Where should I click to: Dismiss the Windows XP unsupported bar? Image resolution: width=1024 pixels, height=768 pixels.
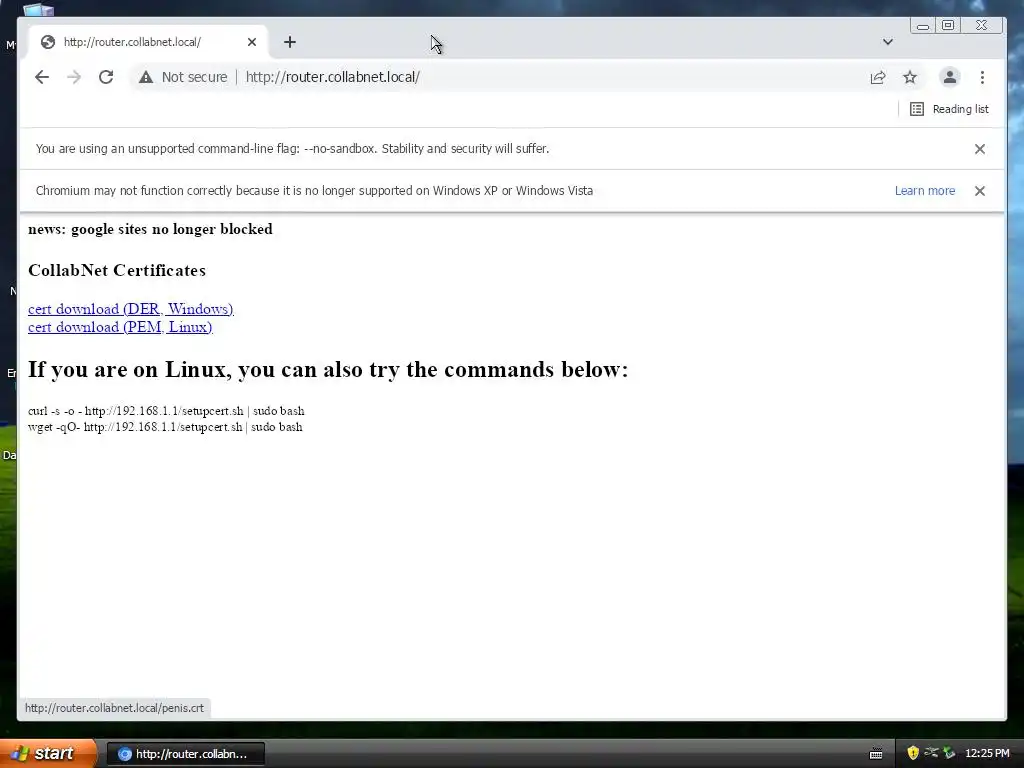980,191
